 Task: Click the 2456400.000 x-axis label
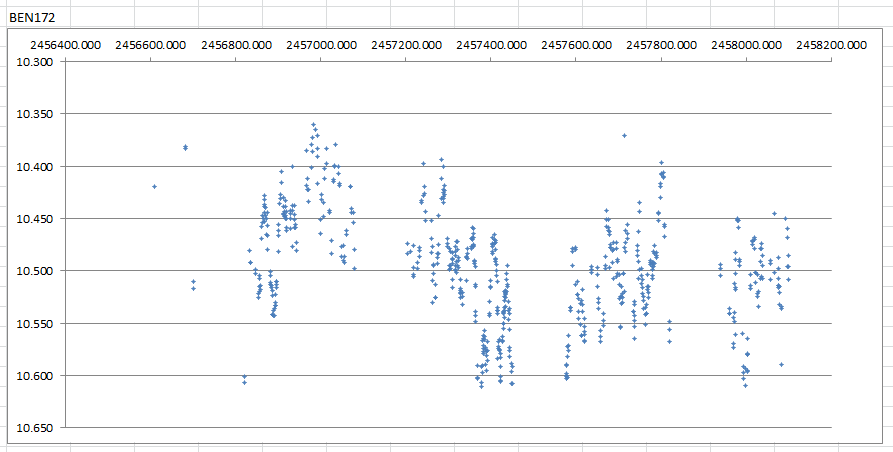[x=65, y=45]
